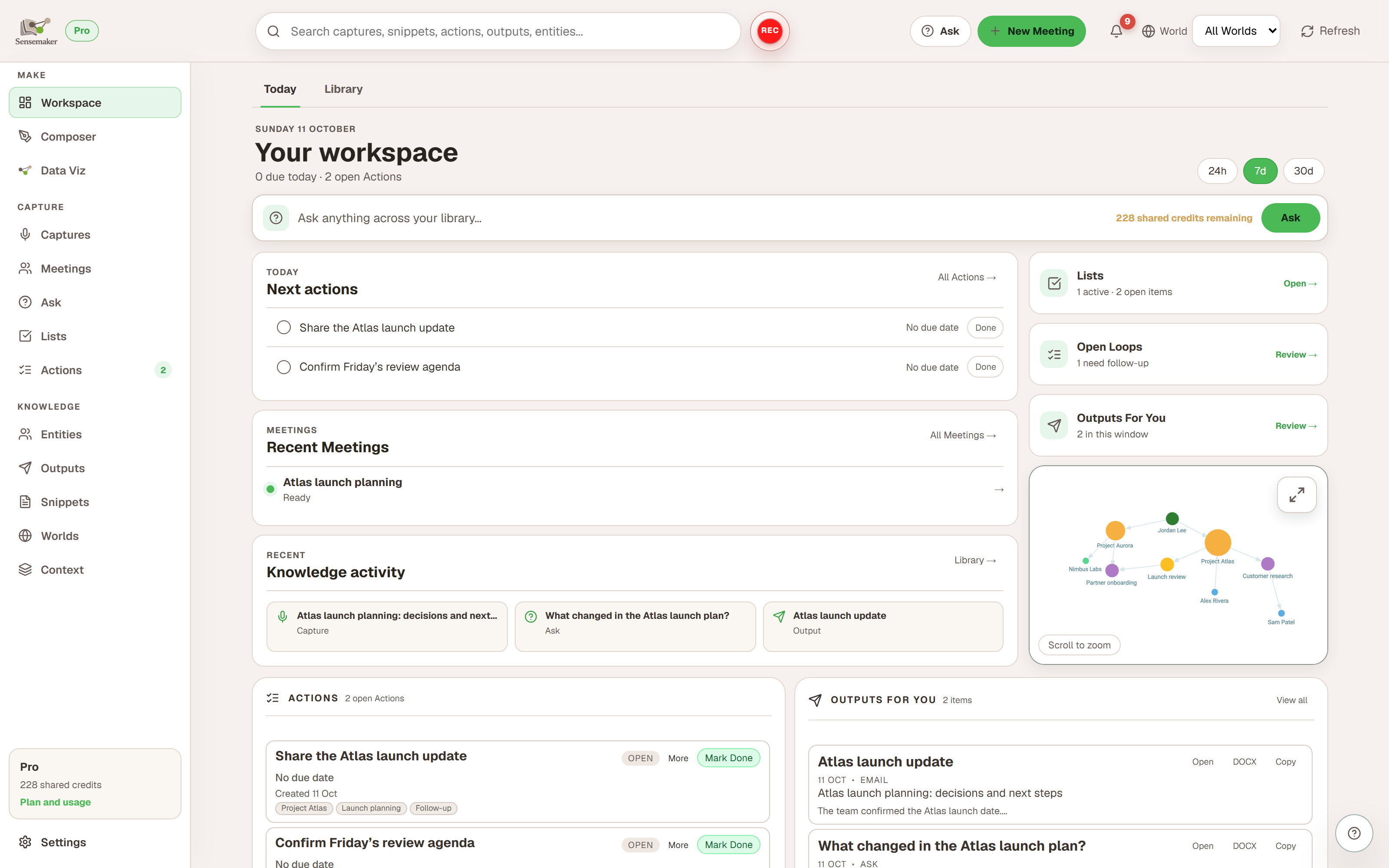Expand the Atlas launch planning meeting arrow
1389x868 pixels.
point(999,489)
